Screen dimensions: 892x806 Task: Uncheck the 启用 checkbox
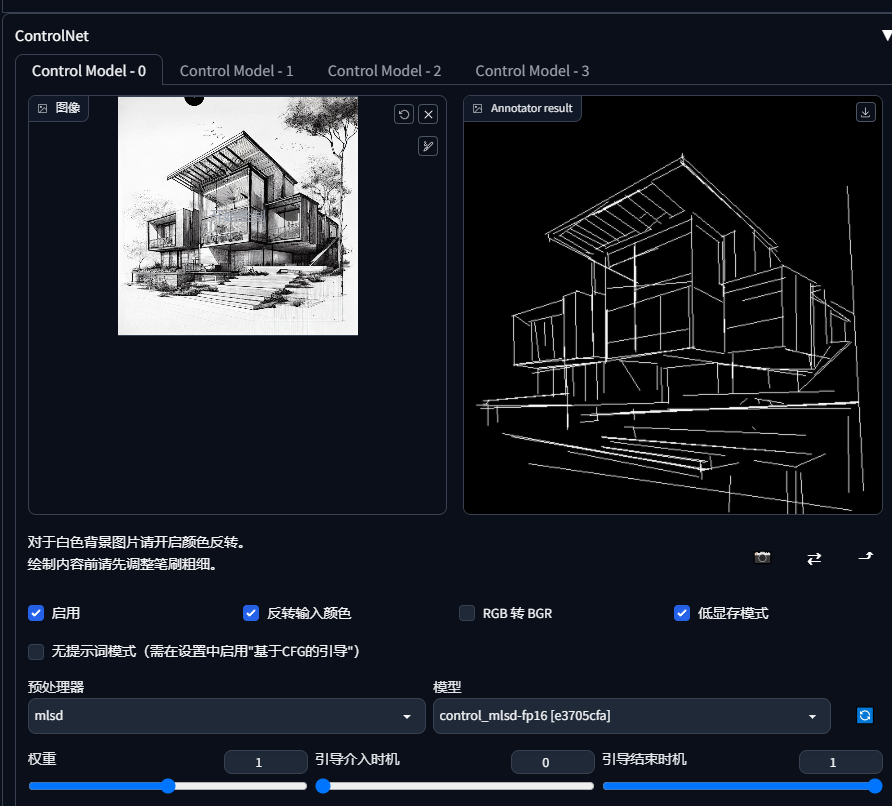36,613
